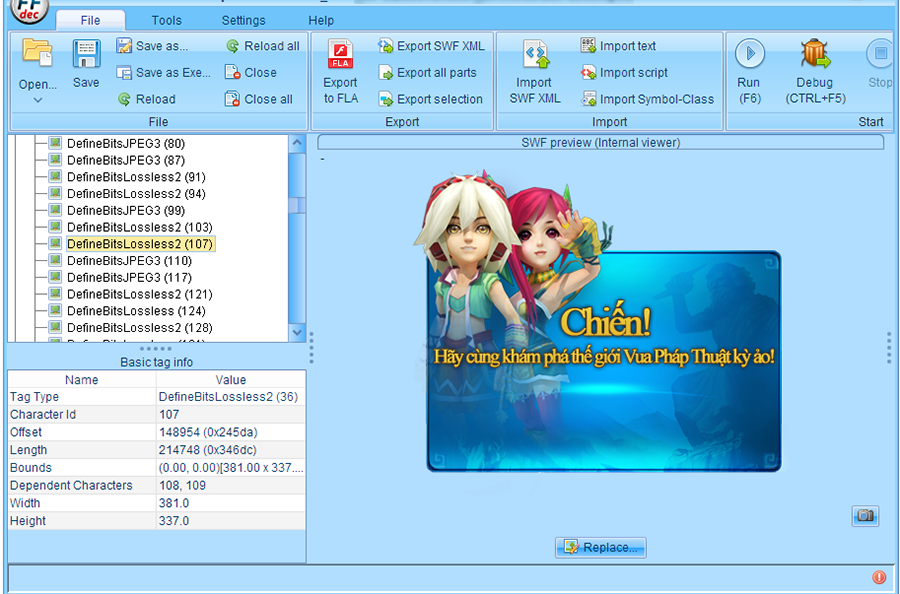The image size is (900, 594).
Task: Select DefineBitsJPEG3 (110)
Action: pos(129,261)
